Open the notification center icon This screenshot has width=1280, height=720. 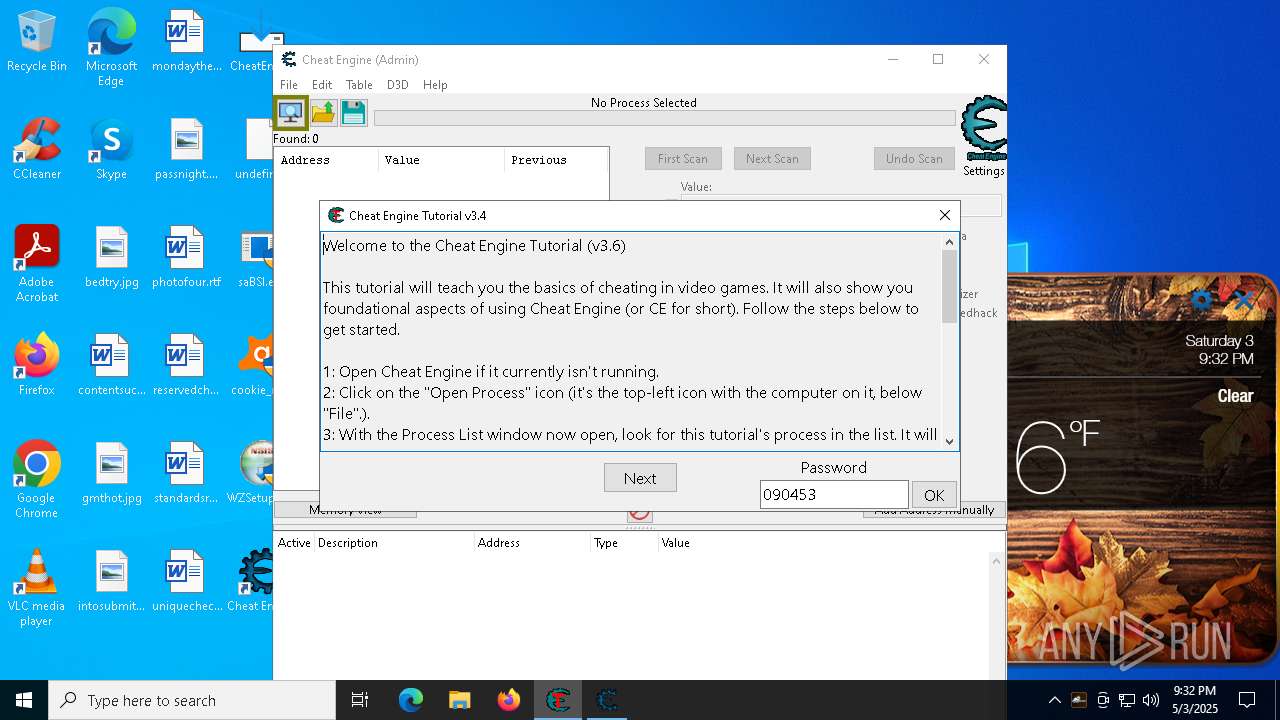pos(1247,700)
